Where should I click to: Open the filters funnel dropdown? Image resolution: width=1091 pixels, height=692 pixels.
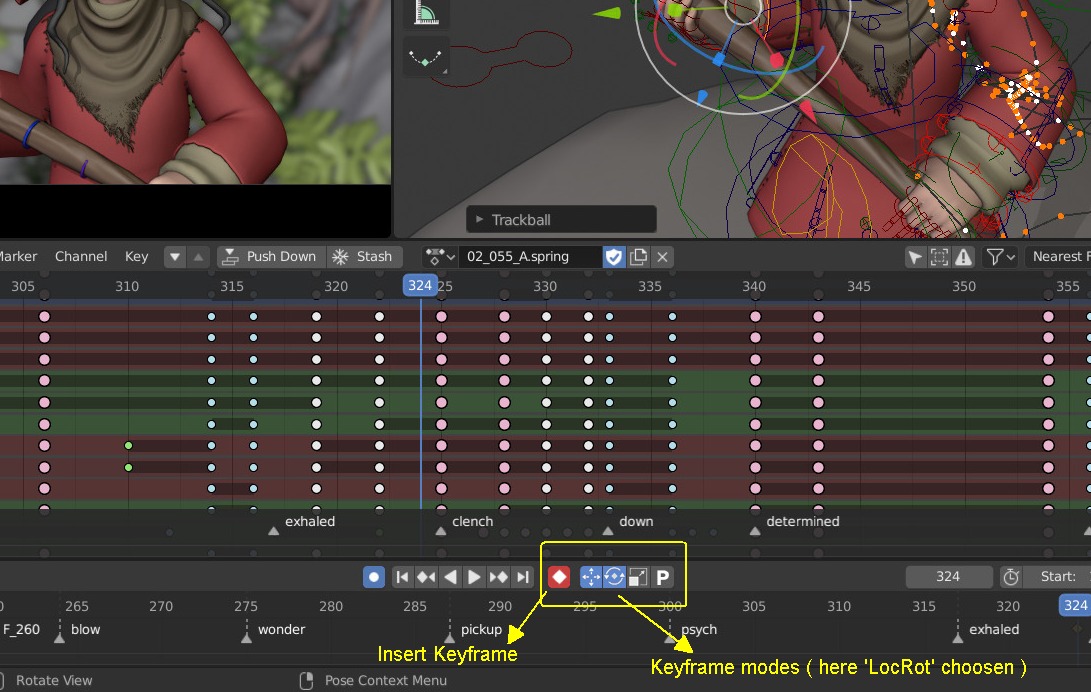pos(1000,257)
